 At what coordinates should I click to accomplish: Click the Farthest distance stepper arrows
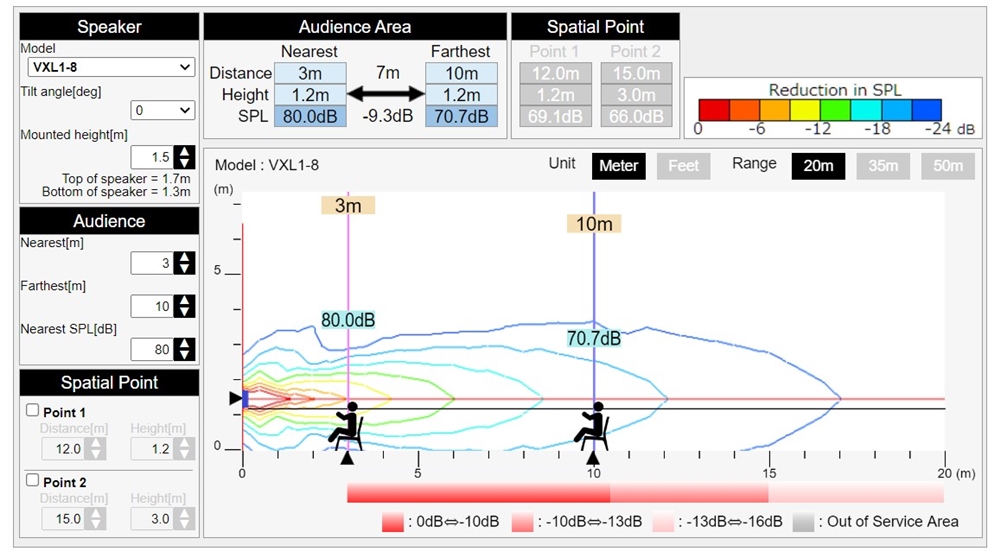click(x=184, y=306)
